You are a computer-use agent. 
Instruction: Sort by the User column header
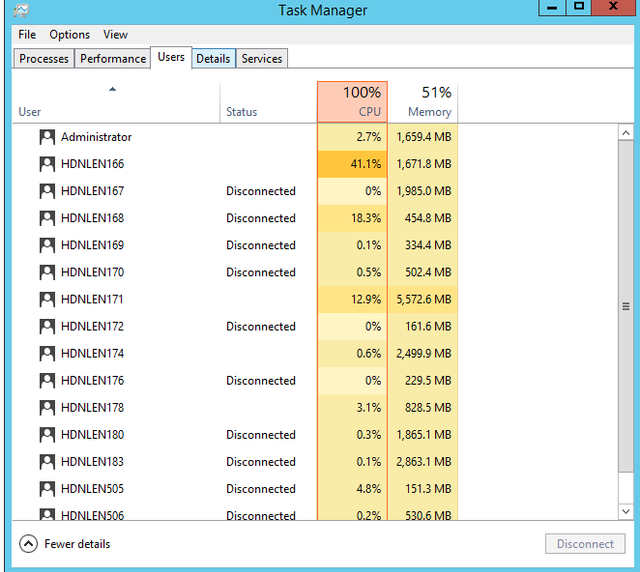point(116,102)
